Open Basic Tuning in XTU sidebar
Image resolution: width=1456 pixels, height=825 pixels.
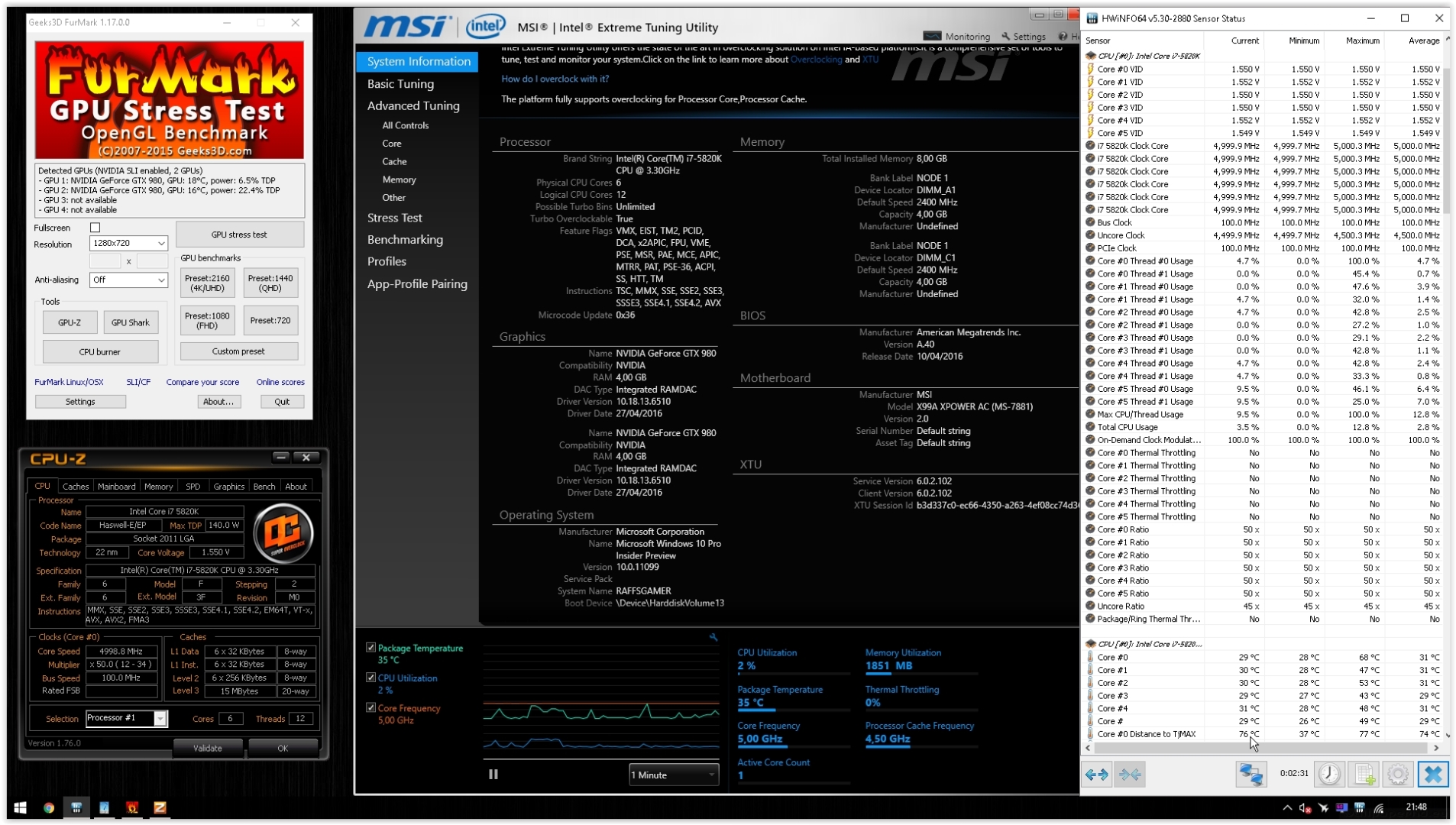[400, 84]
